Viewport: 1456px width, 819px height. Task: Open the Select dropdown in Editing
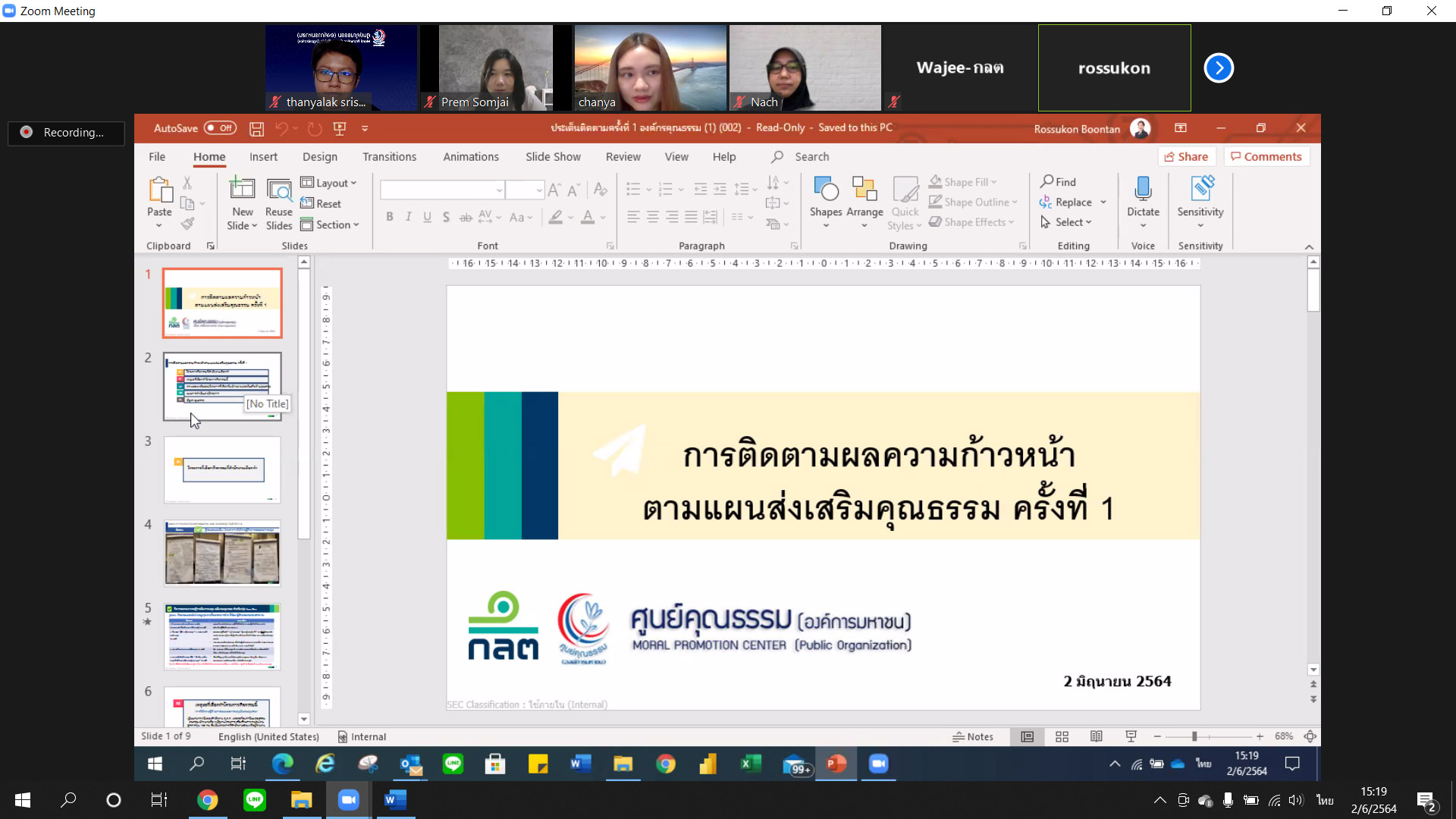tap(1066, 221)
